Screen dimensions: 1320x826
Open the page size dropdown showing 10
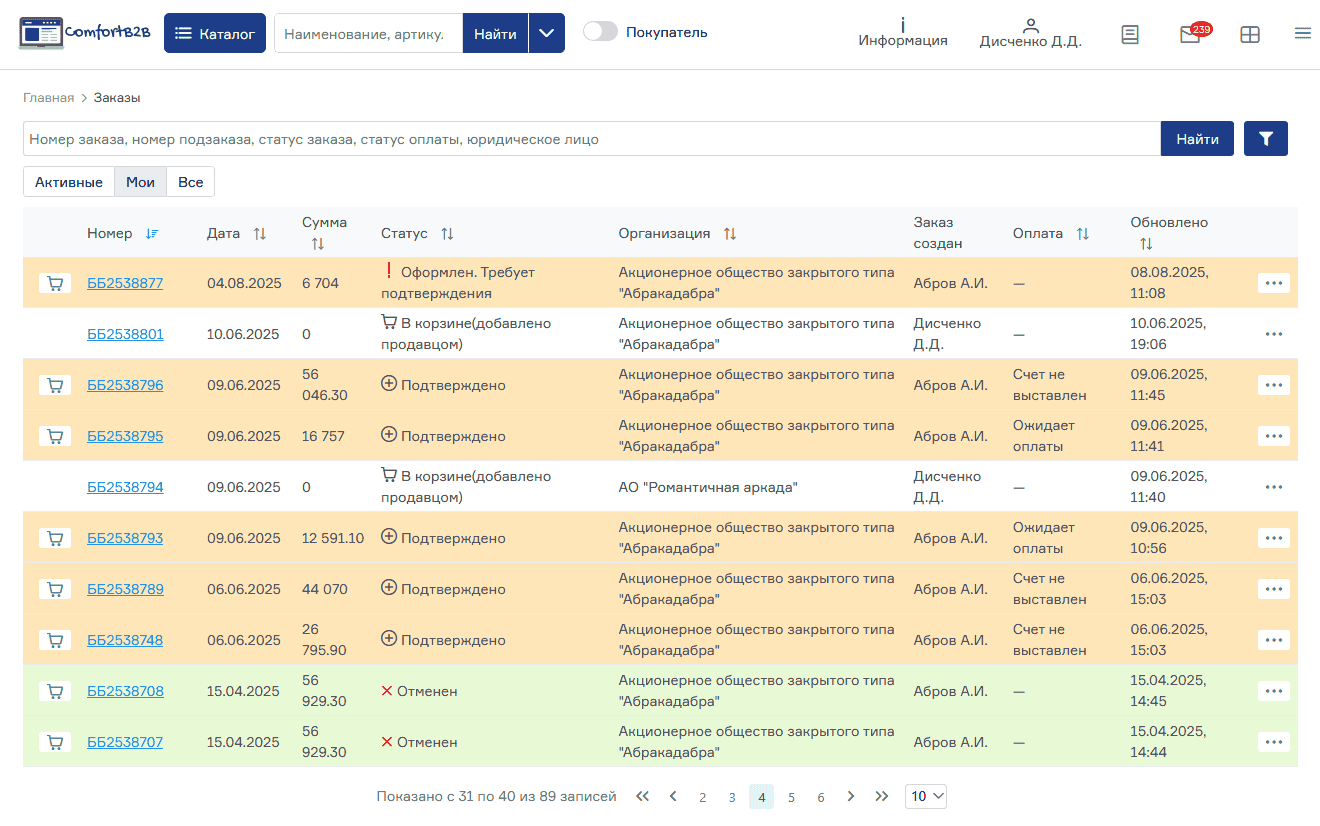pyautogui.click(x=926, y=796)
